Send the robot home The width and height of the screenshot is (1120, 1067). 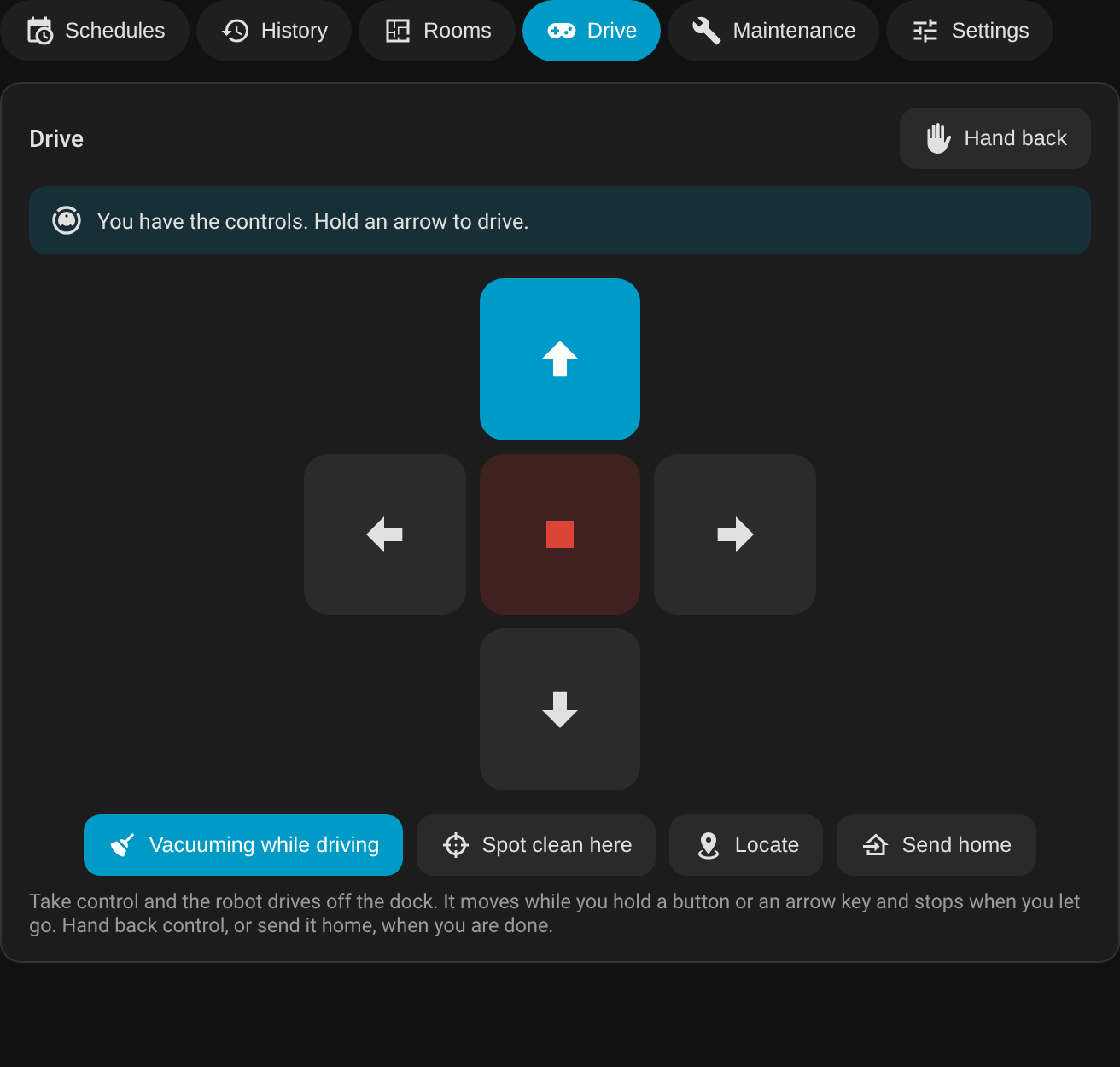[x=936, y=845]
